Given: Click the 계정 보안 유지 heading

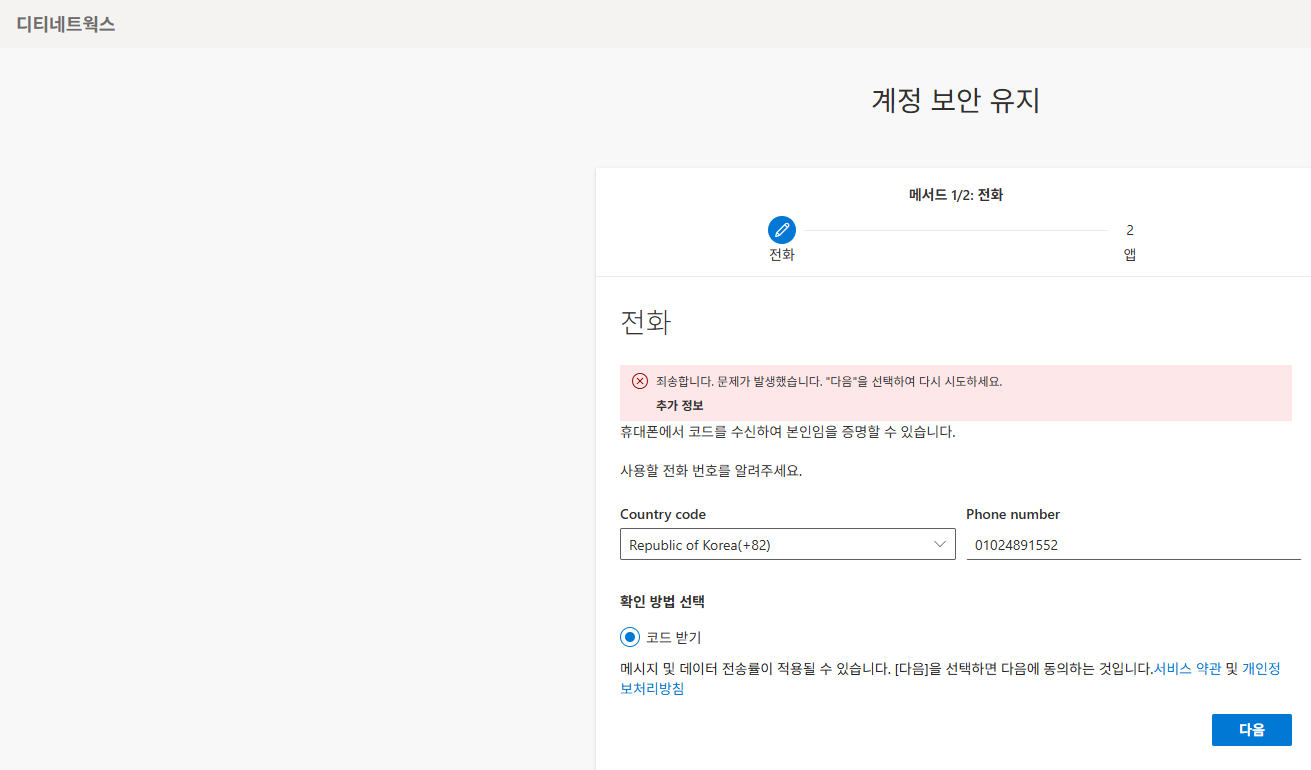Looking at the screenshot, I should [x=956, y=101].
